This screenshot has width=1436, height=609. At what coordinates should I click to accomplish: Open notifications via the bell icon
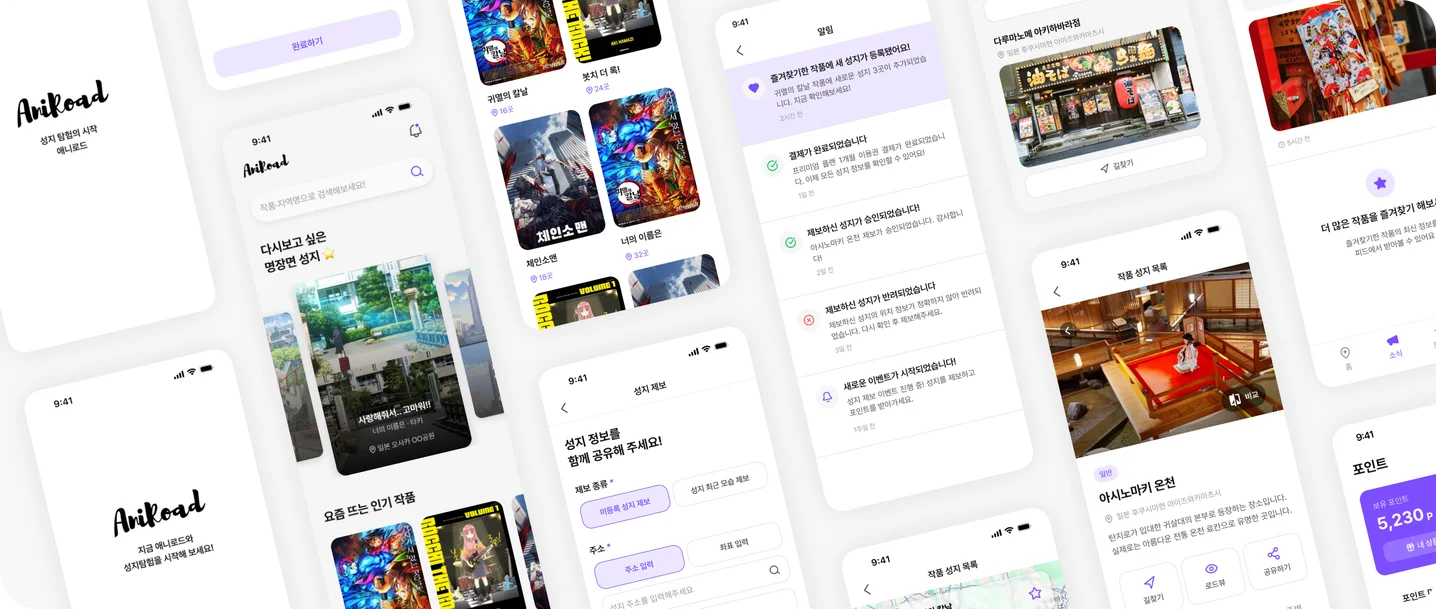(414, 130)
